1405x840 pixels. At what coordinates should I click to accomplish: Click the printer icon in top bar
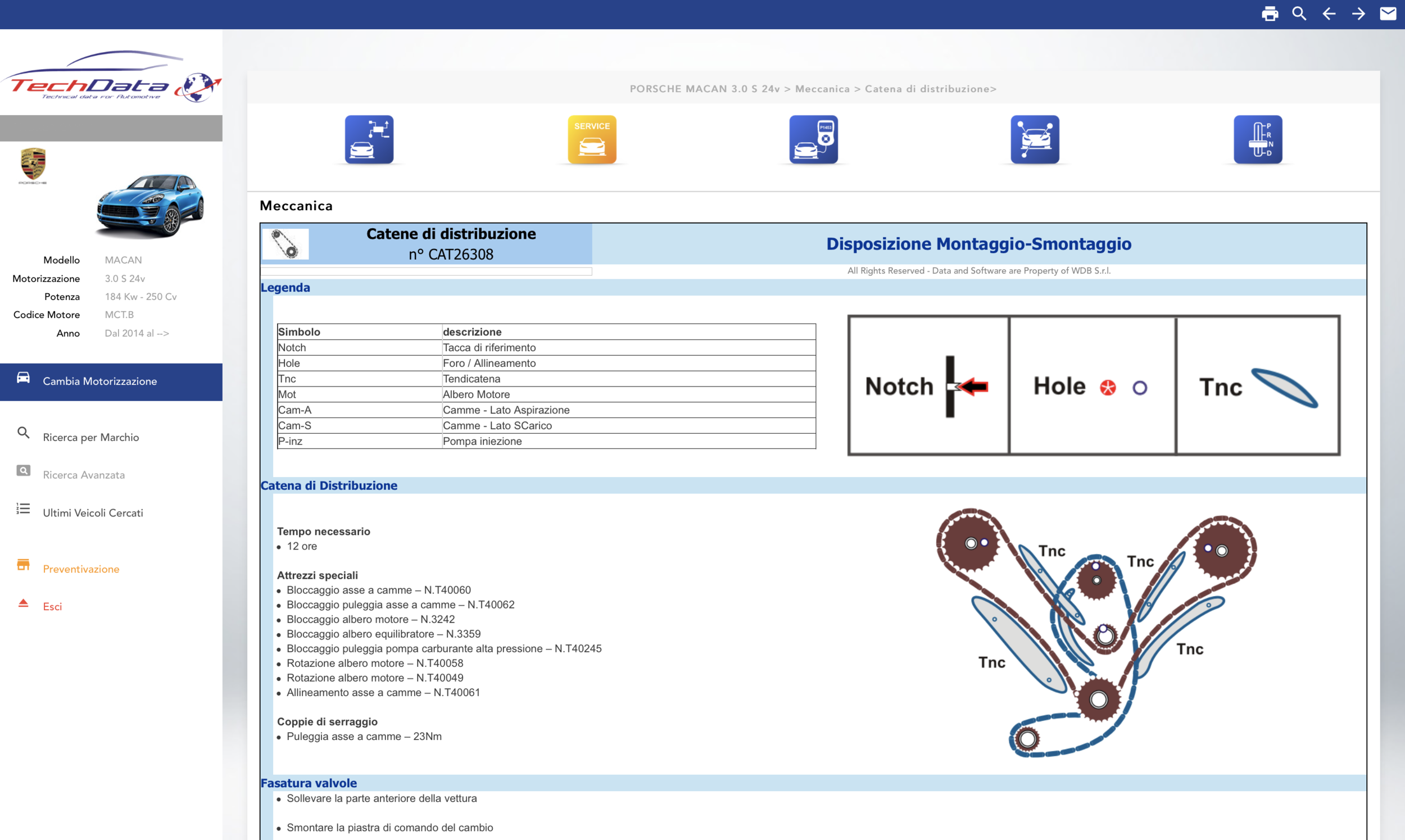point(1270,13)
